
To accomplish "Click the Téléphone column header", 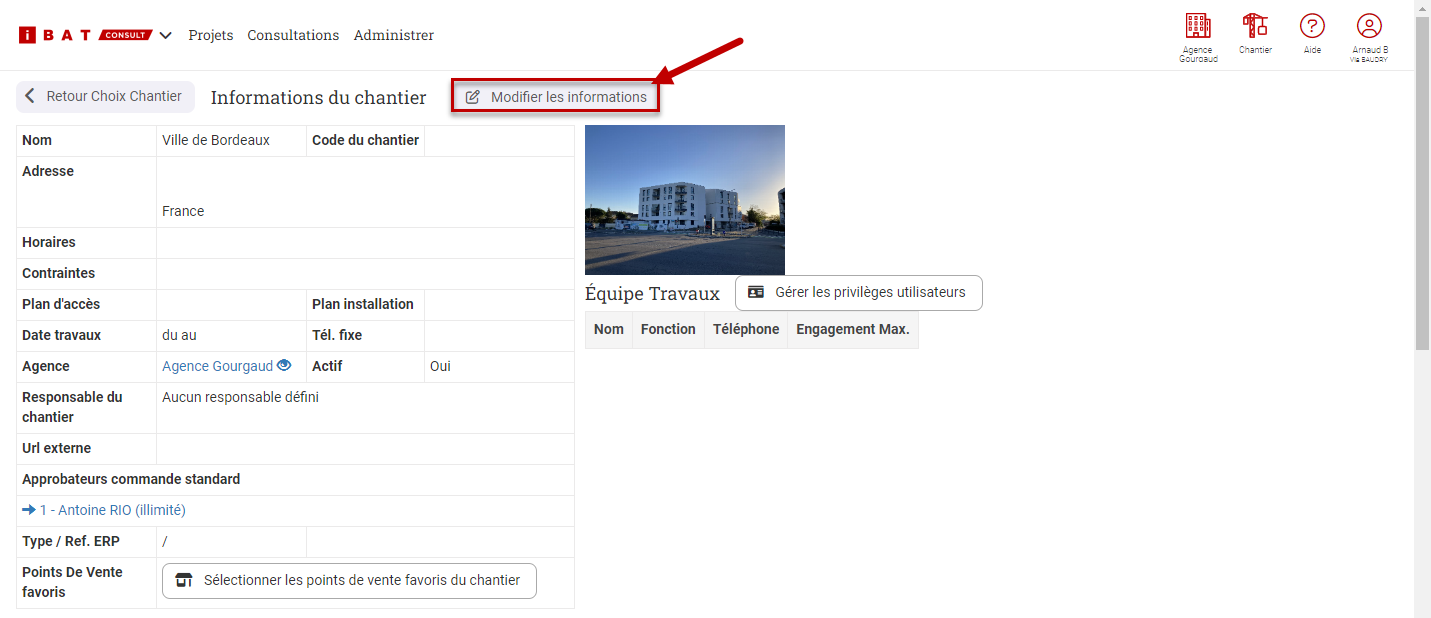I will click(x=746, y=330).
